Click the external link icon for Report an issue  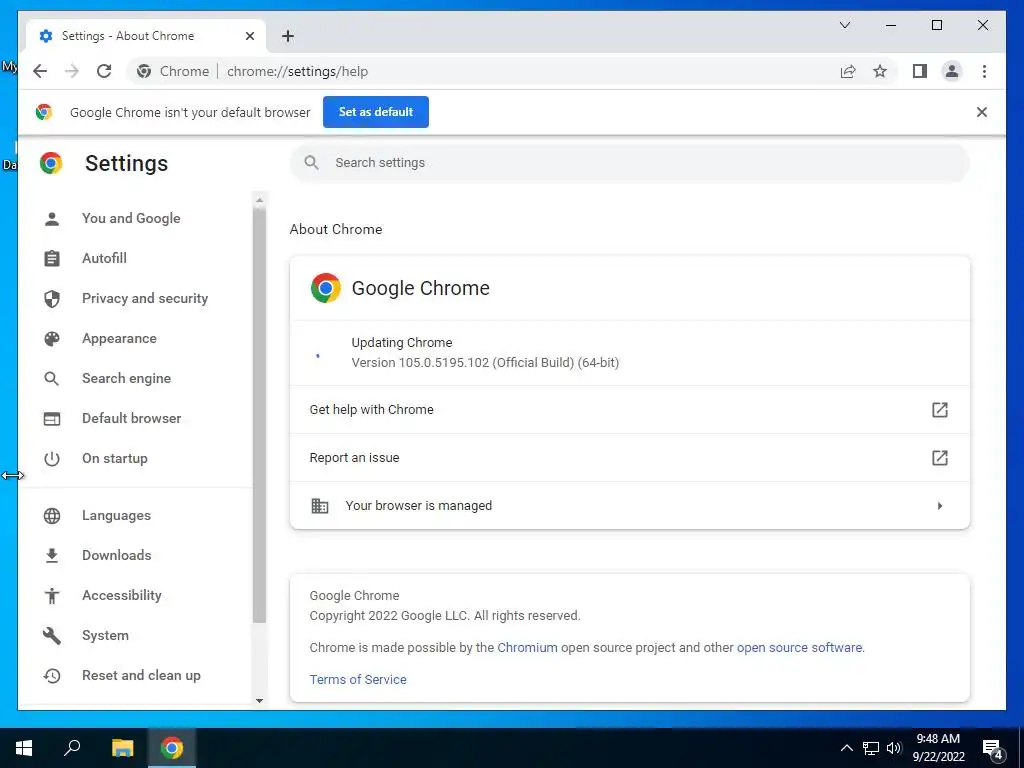pos(939,458)
